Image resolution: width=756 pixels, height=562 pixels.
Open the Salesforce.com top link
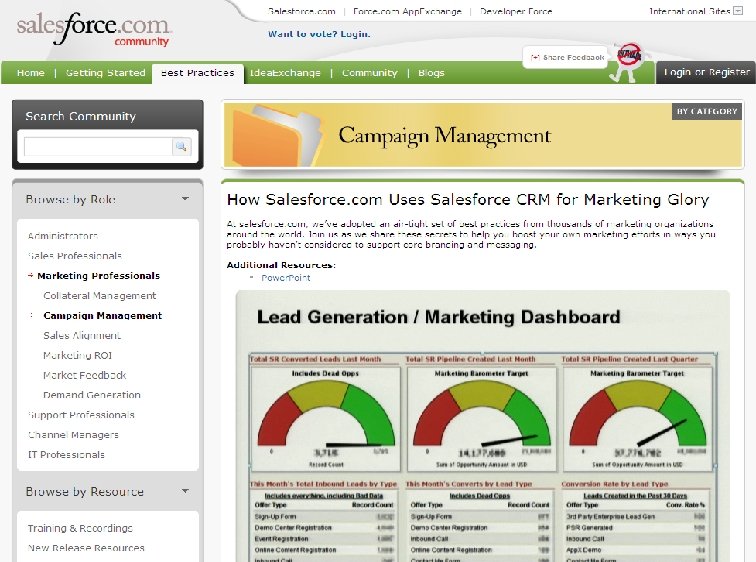(x=301, y=11)
